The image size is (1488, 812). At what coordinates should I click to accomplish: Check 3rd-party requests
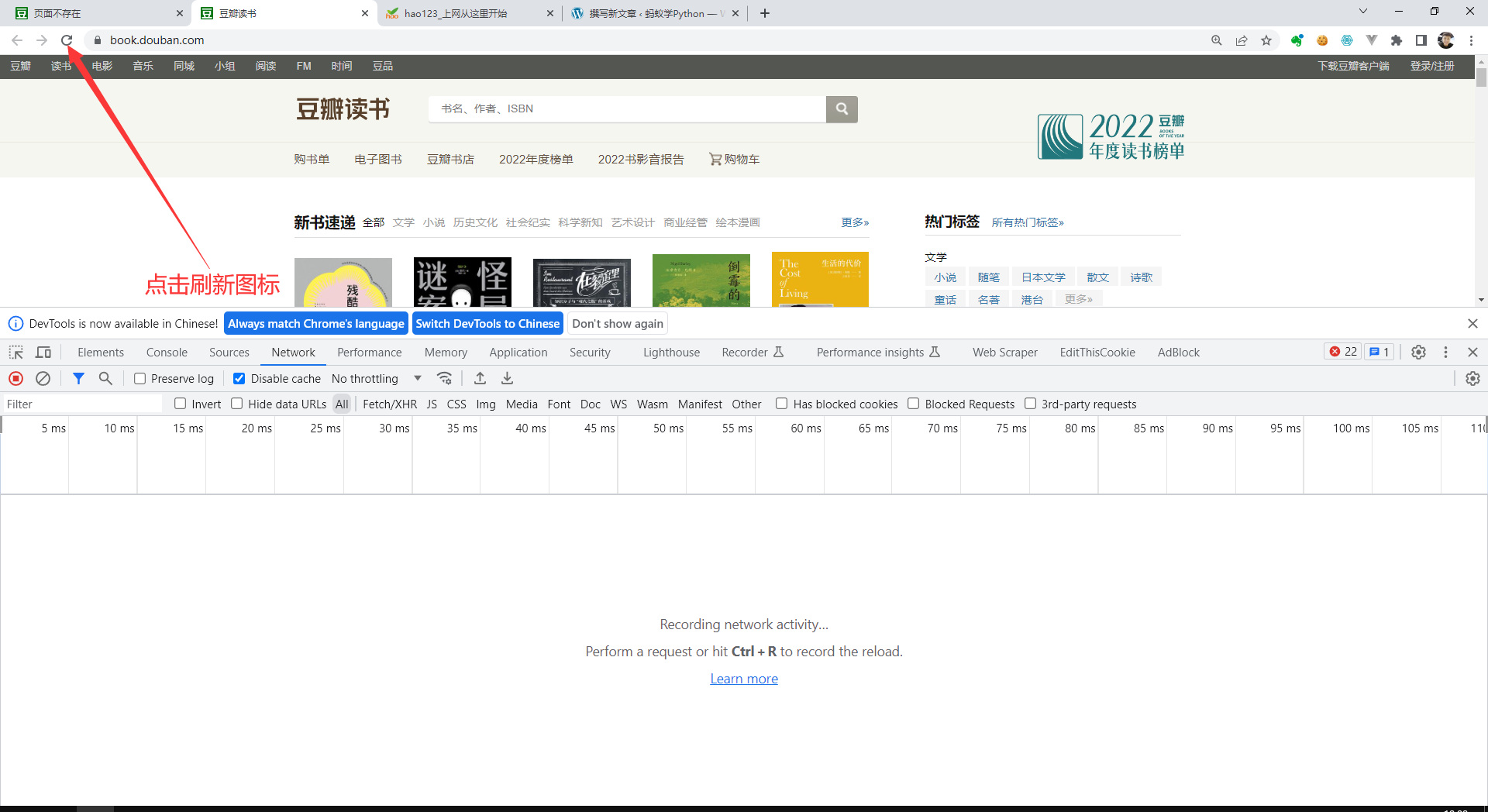coord(1031,404)
